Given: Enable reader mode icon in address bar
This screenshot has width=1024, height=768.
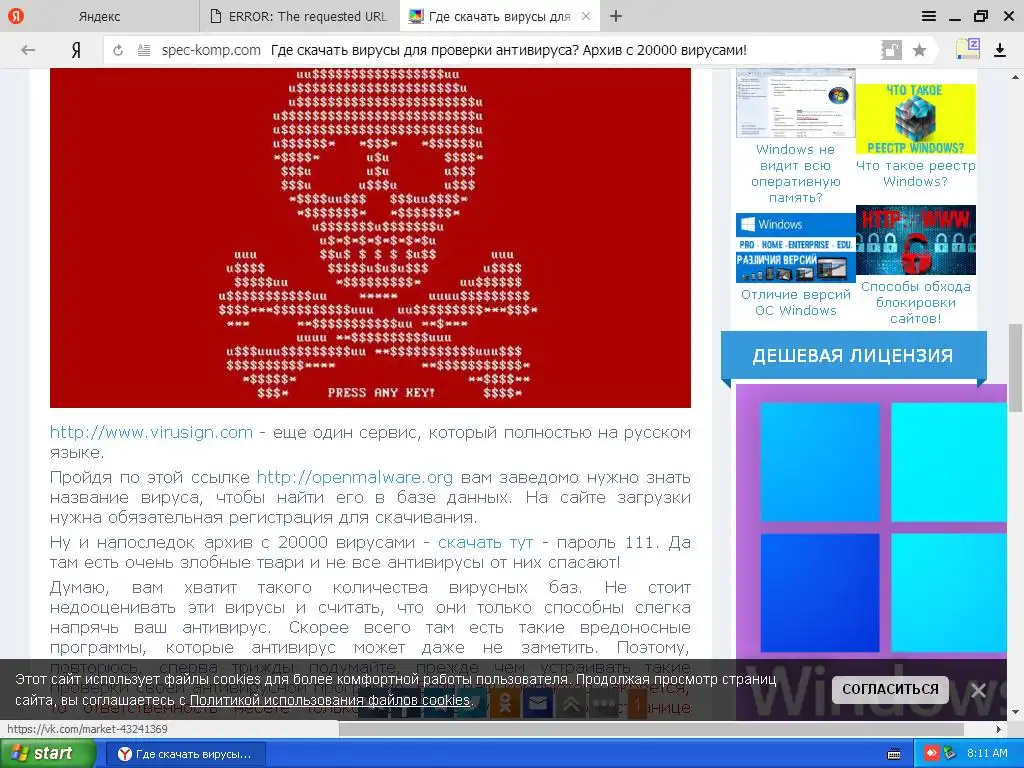Looking at the screenshot, I should click(144, 50).
